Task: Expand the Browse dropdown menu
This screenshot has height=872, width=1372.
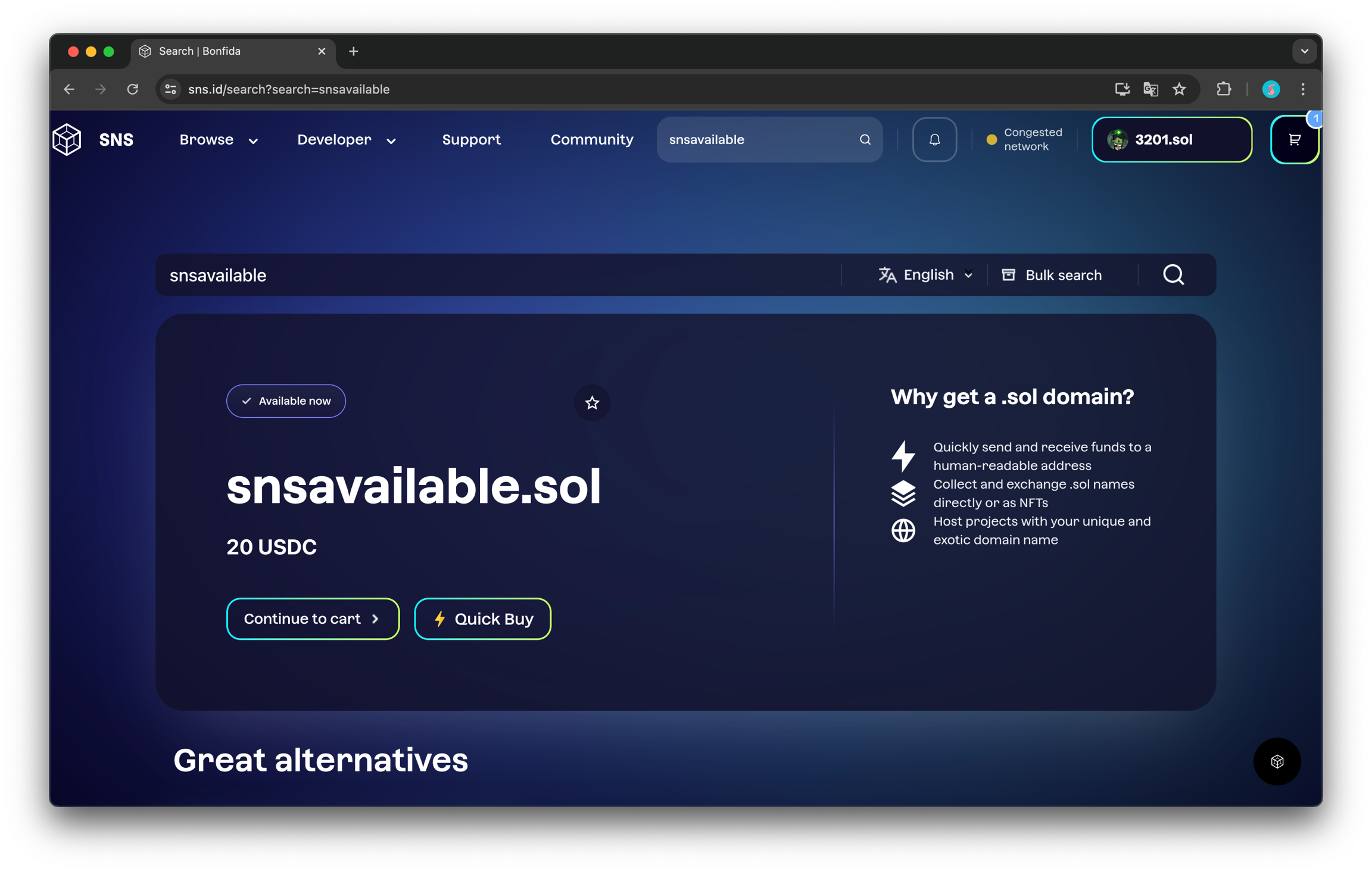Action: 218,139
